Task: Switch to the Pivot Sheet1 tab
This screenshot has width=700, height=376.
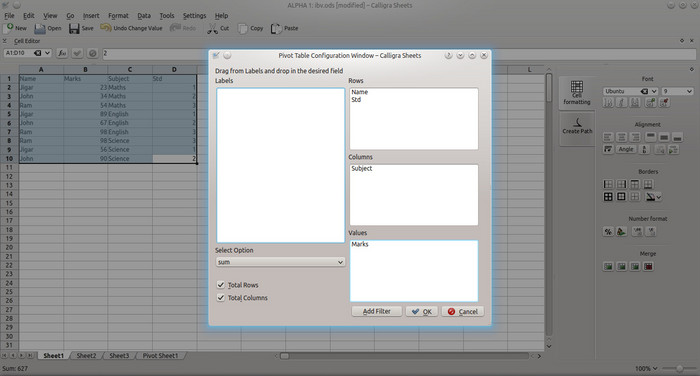Action: (160, 356)
